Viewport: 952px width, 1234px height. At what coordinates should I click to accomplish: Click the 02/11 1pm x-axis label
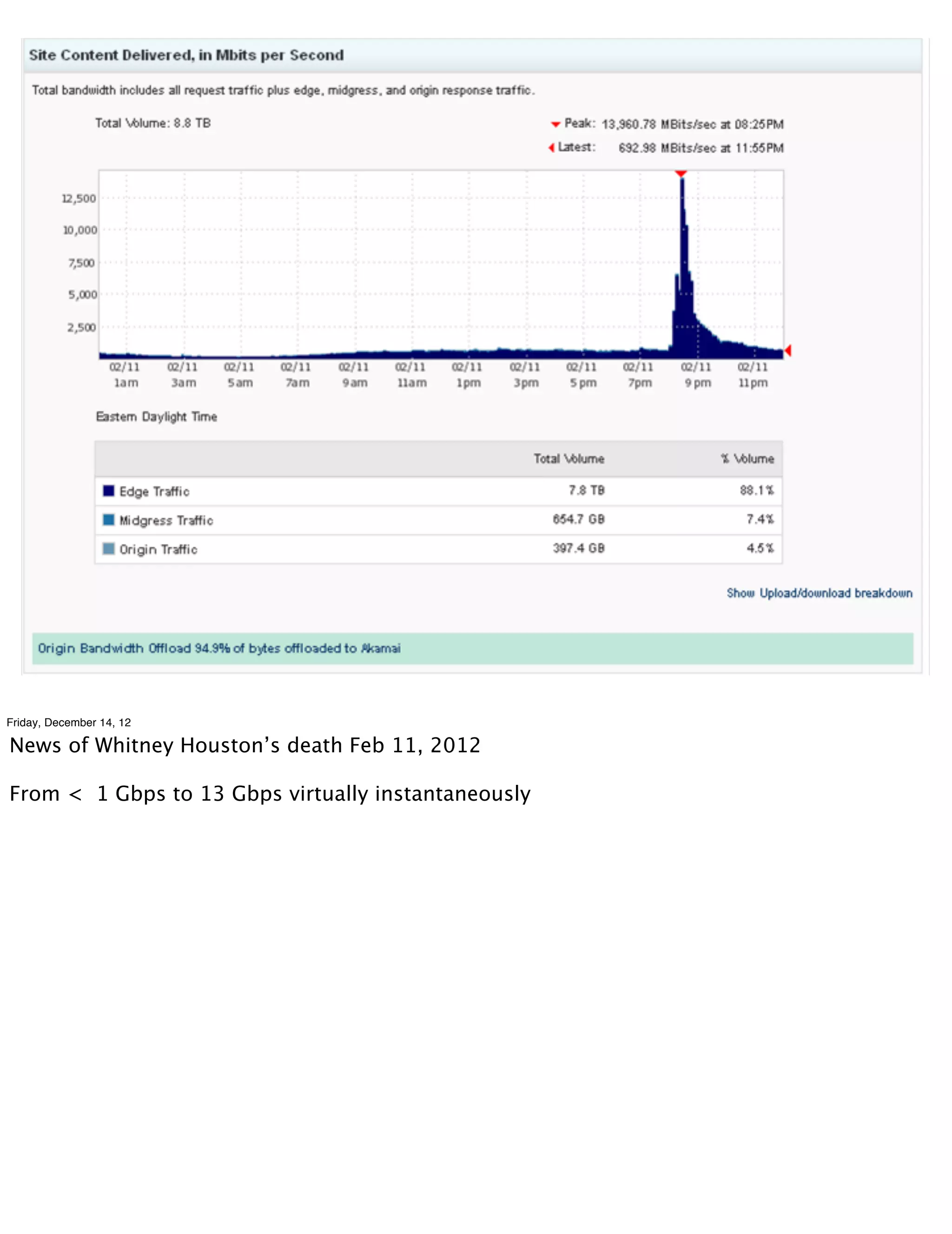[467, 375]
